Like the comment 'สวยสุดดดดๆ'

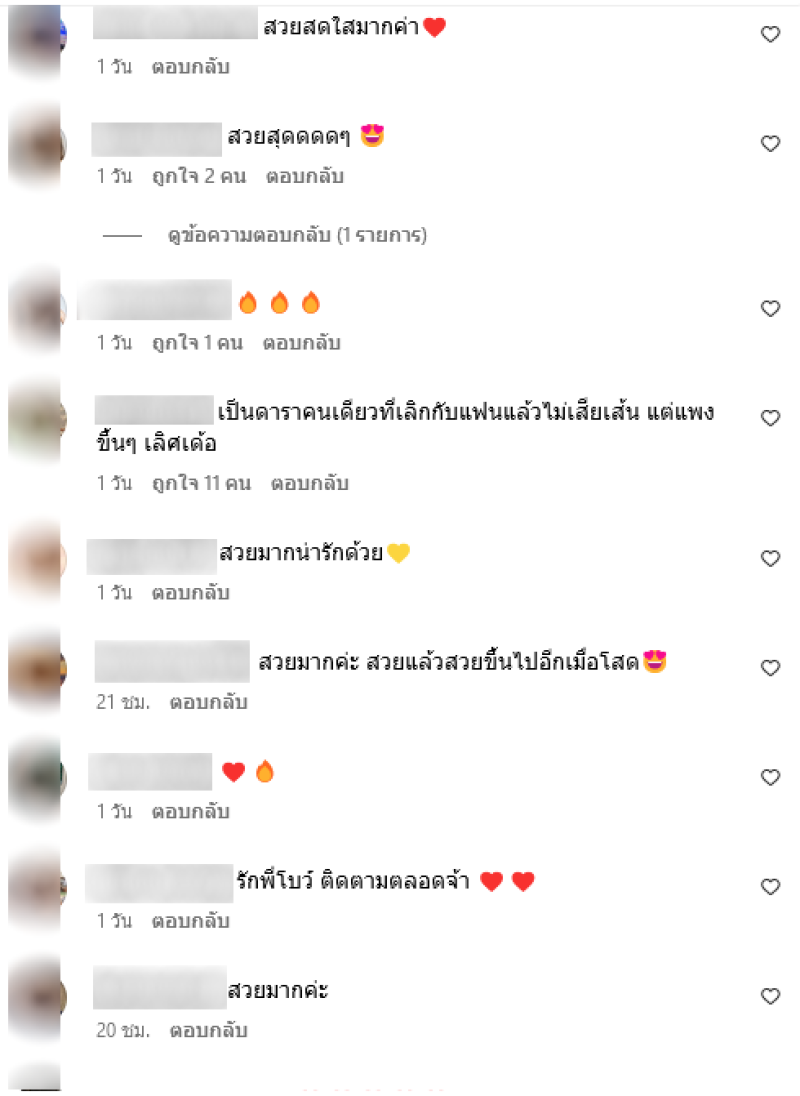(x=770, y=143)
